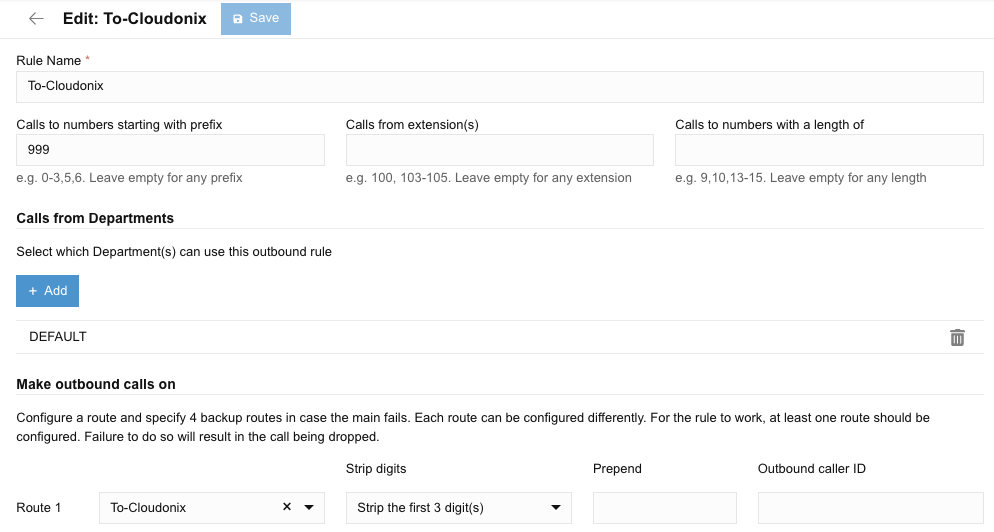Click the prefix field containing 999
This screenshot has height=532, width=994.
170,150
